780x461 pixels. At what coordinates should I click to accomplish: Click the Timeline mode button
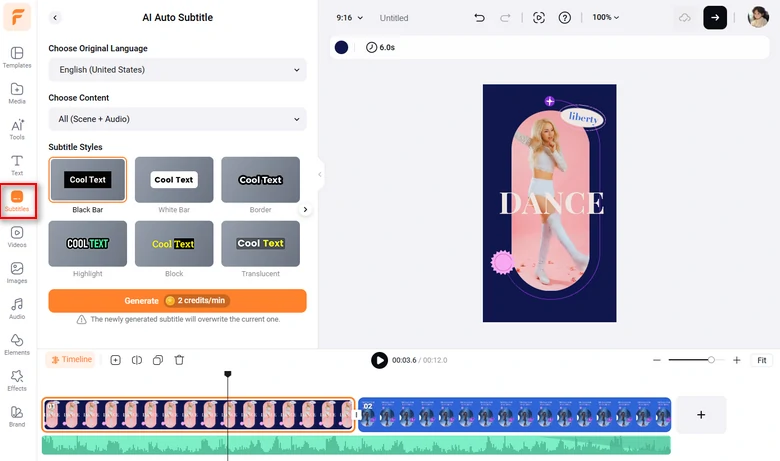coord(71,360)
